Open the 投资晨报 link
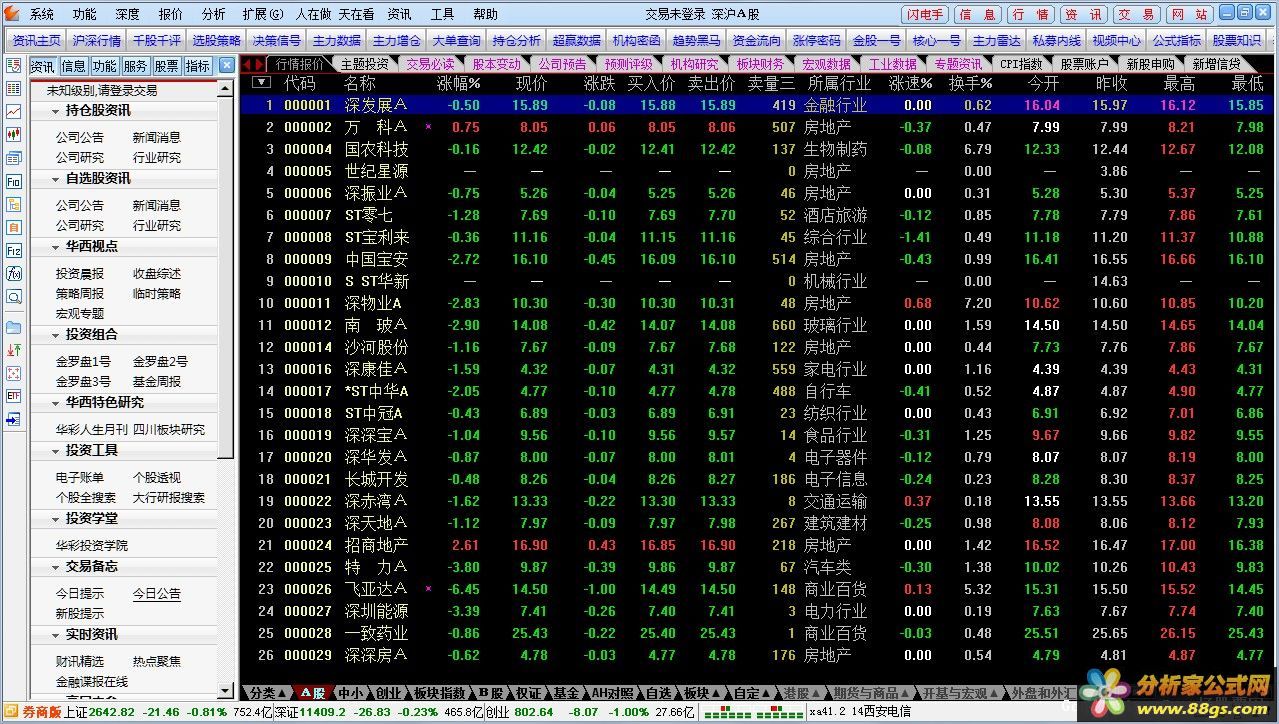 click(x=79, y=274)
